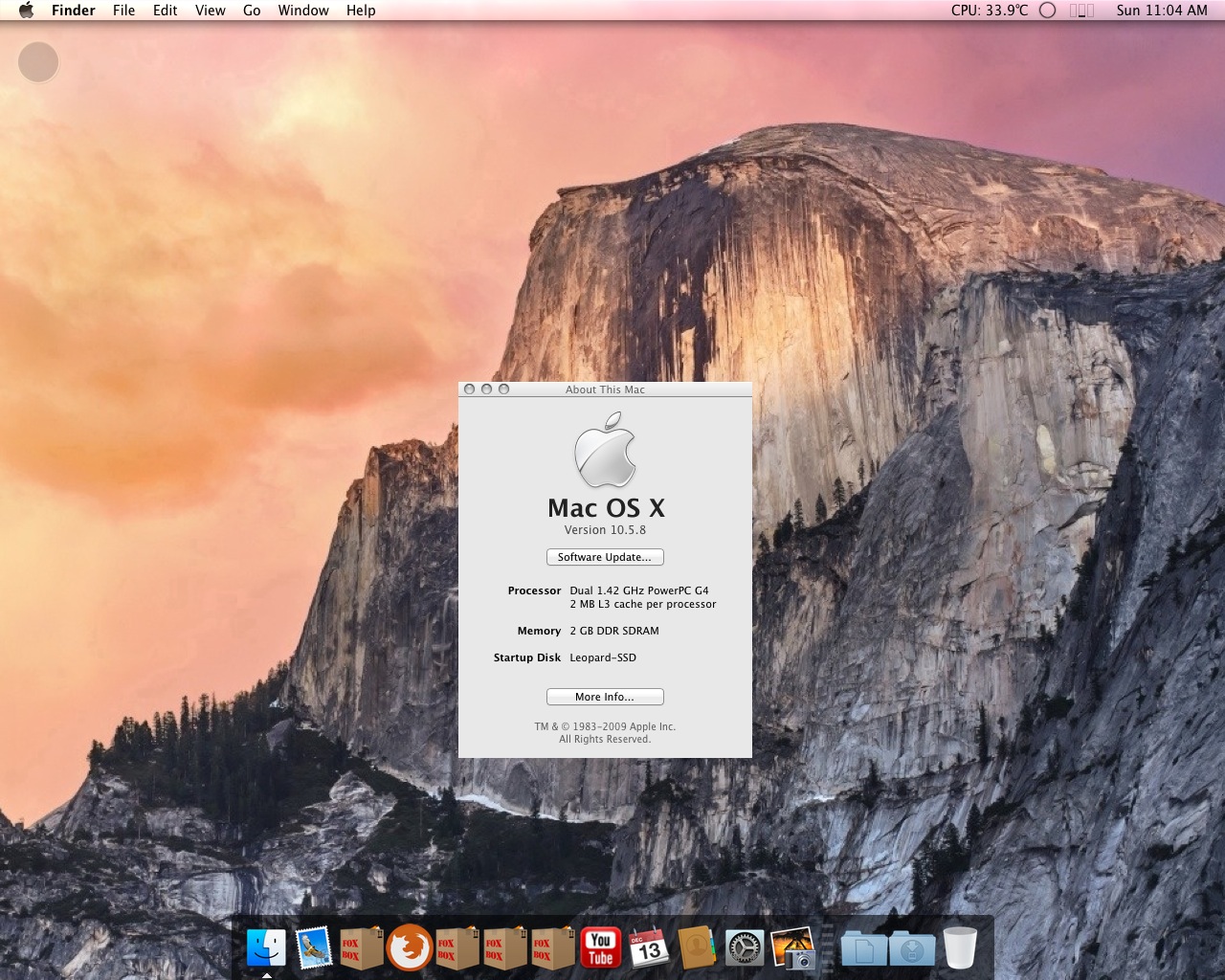Launch System Preferences from the dock
The height and width of the screenshot is (980, 1225).
click(745, 947)
